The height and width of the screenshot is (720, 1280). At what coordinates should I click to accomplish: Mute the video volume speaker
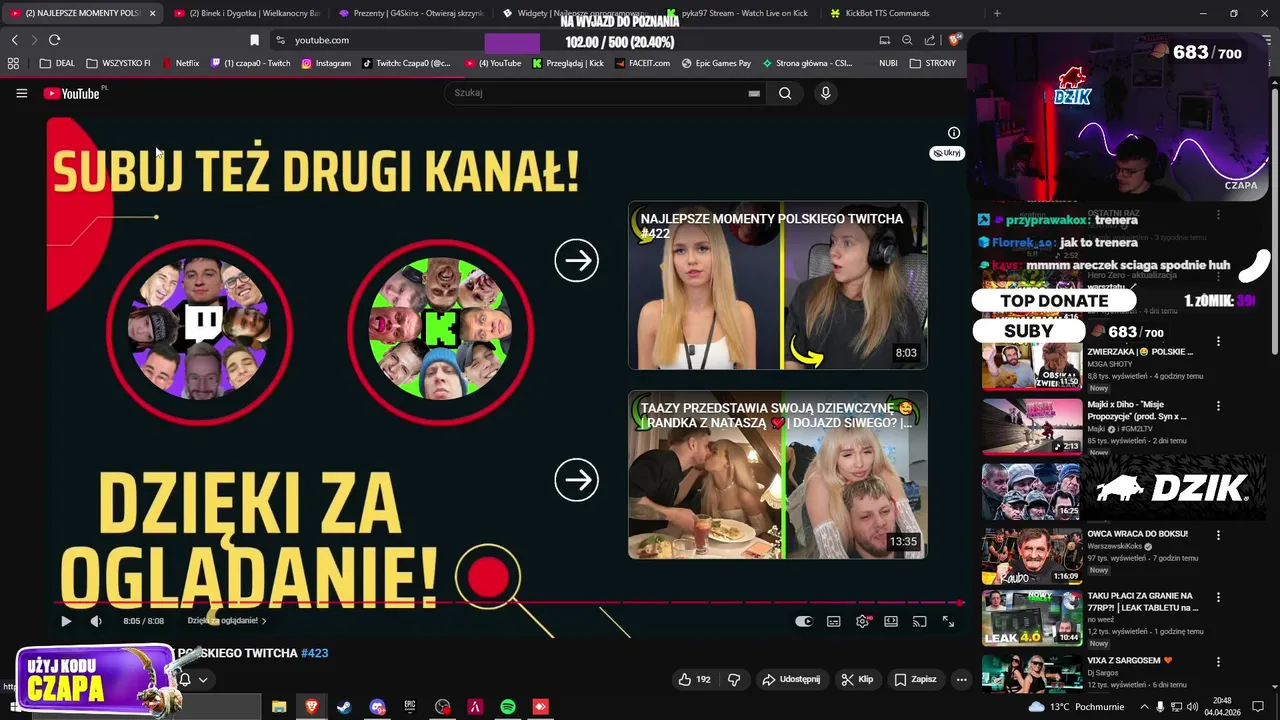[x=96, y=621]
